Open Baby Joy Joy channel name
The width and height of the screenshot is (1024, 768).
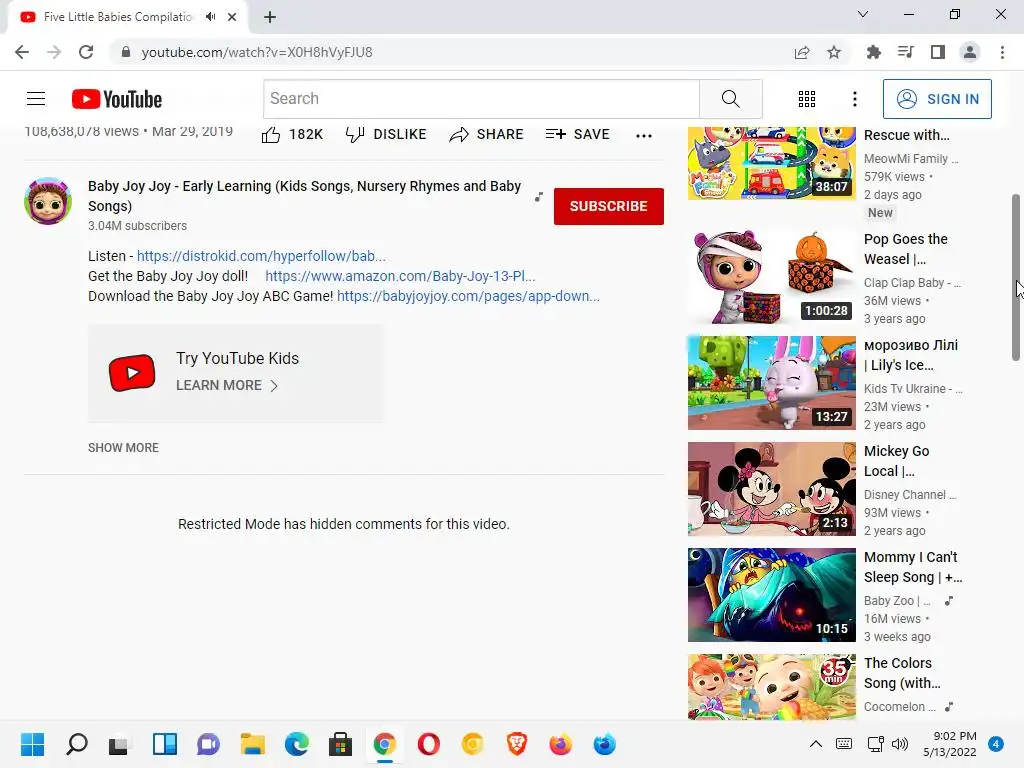304,196
